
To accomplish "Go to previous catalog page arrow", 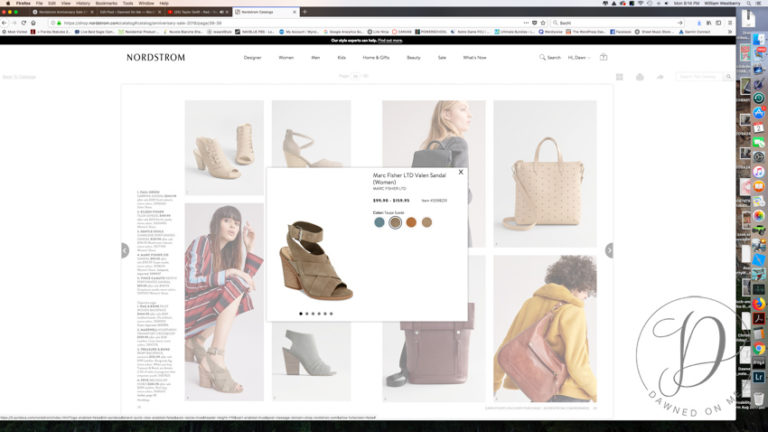I will [x=125, y=250].
